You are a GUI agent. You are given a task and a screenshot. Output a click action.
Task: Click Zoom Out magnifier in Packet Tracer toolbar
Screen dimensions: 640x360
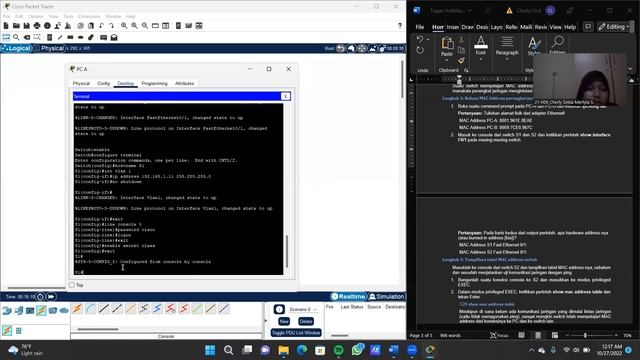pyautogui.click(x=145, y=26)
